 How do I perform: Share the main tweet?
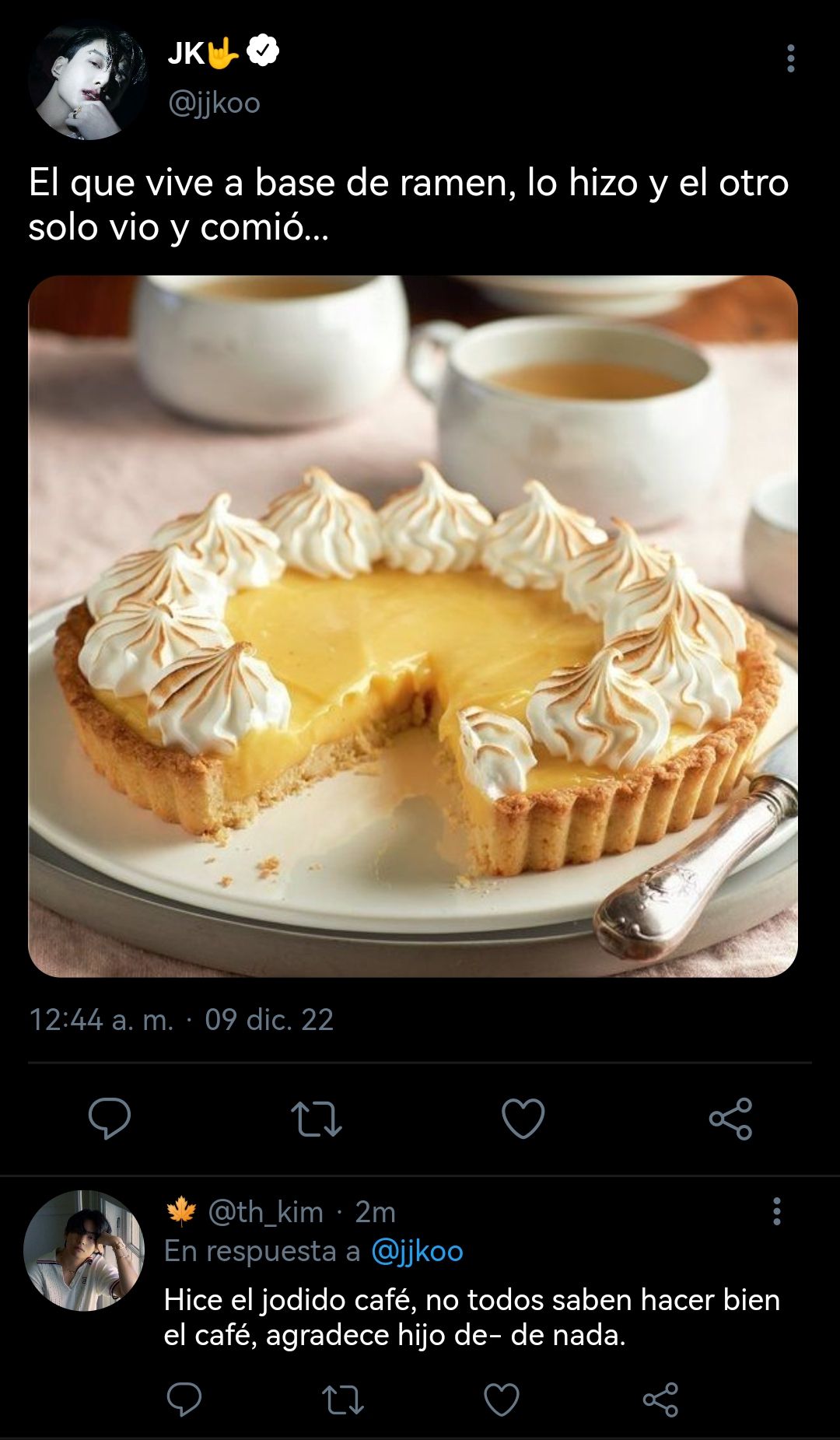click(730, 1119)
